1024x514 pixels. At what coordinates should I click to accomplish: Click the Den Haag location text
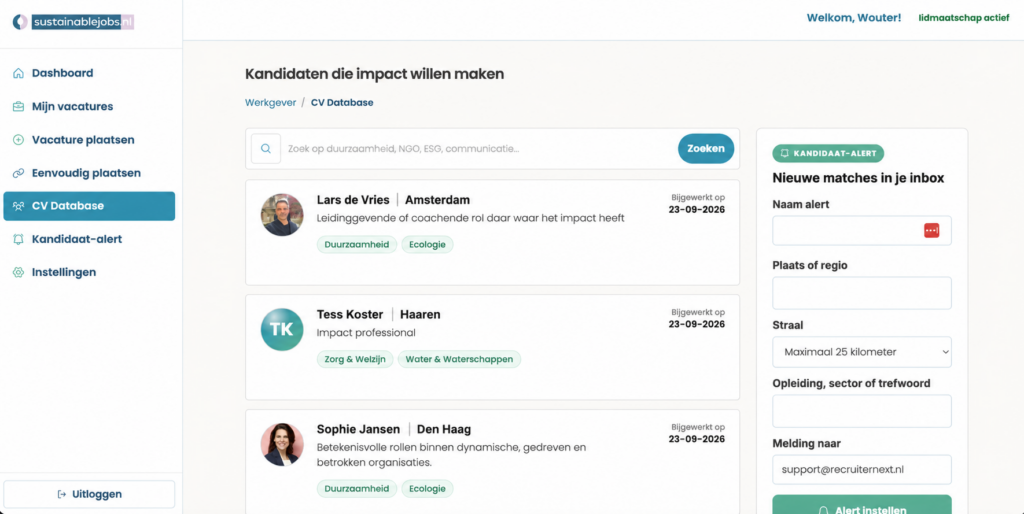[444, 430]
